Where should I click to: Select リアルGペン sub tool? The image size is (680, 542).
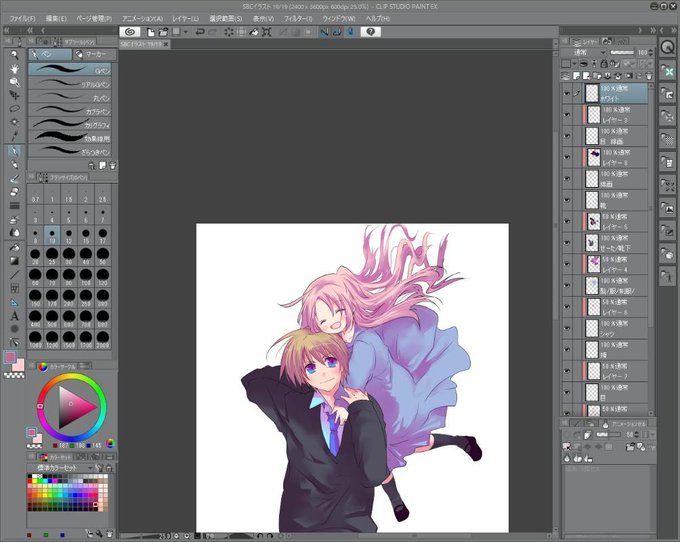pos(70,84)
